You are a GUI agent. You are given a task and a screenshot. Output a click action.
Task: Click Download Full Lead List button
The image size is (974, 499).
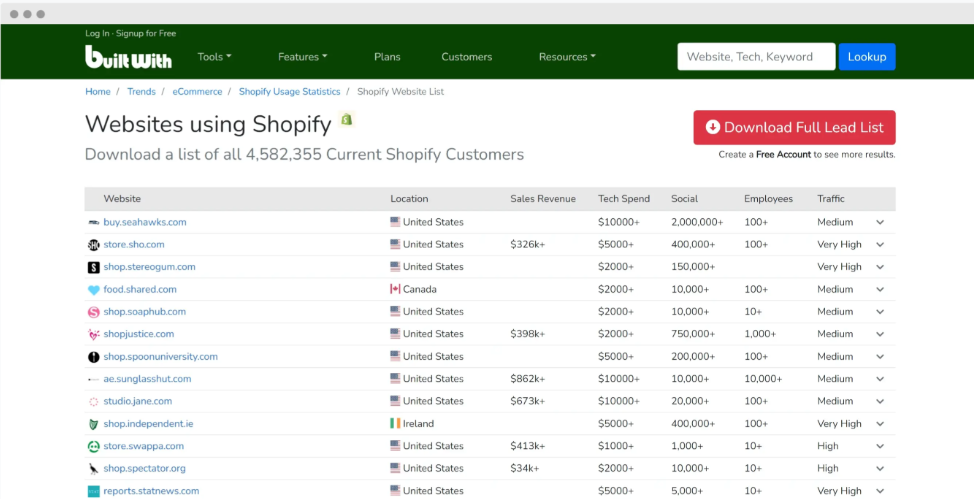coord(794,127)
